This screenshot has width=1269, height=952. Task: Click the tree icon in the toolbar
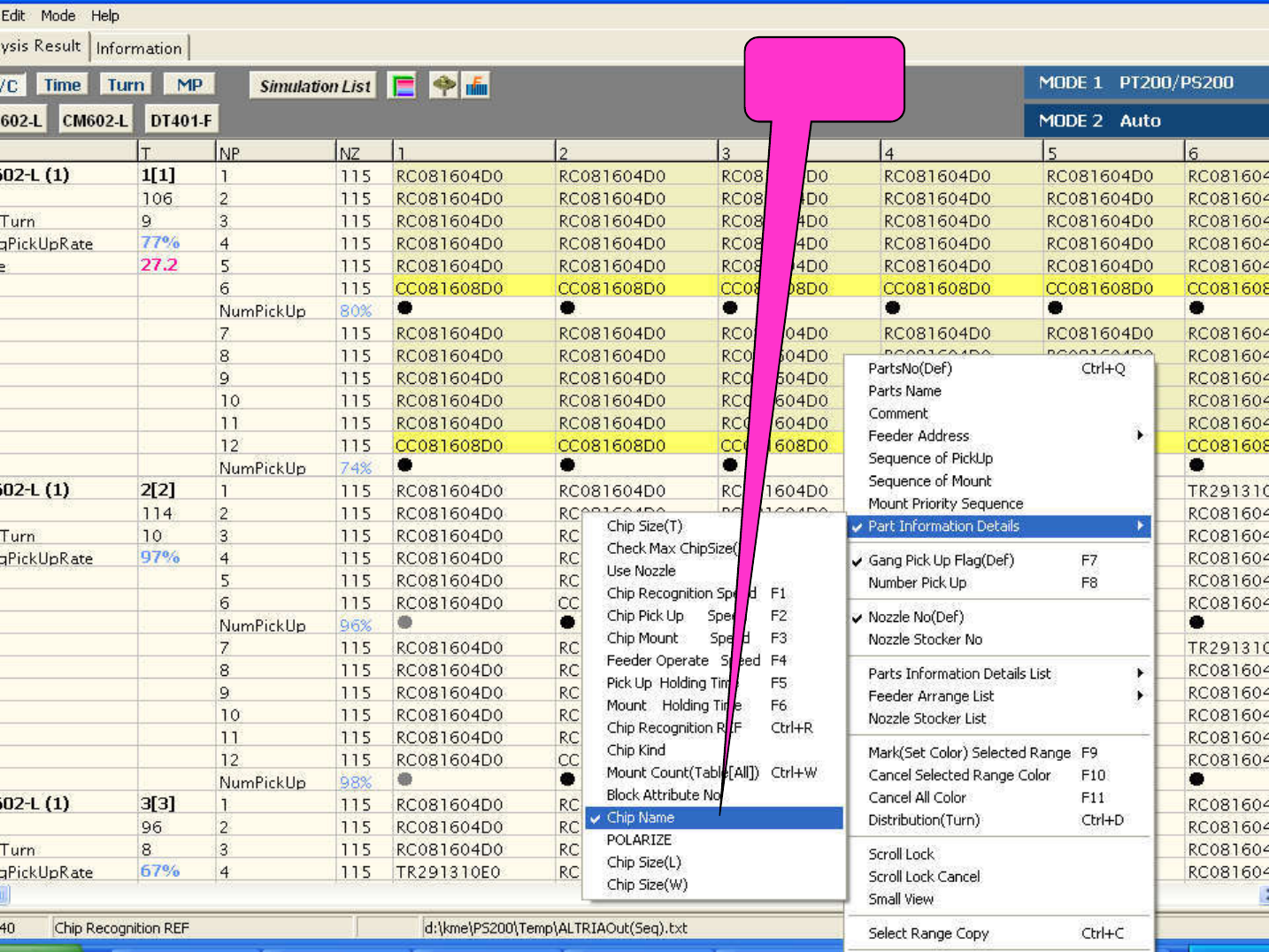pyautogui.click(x=443, y=86)
